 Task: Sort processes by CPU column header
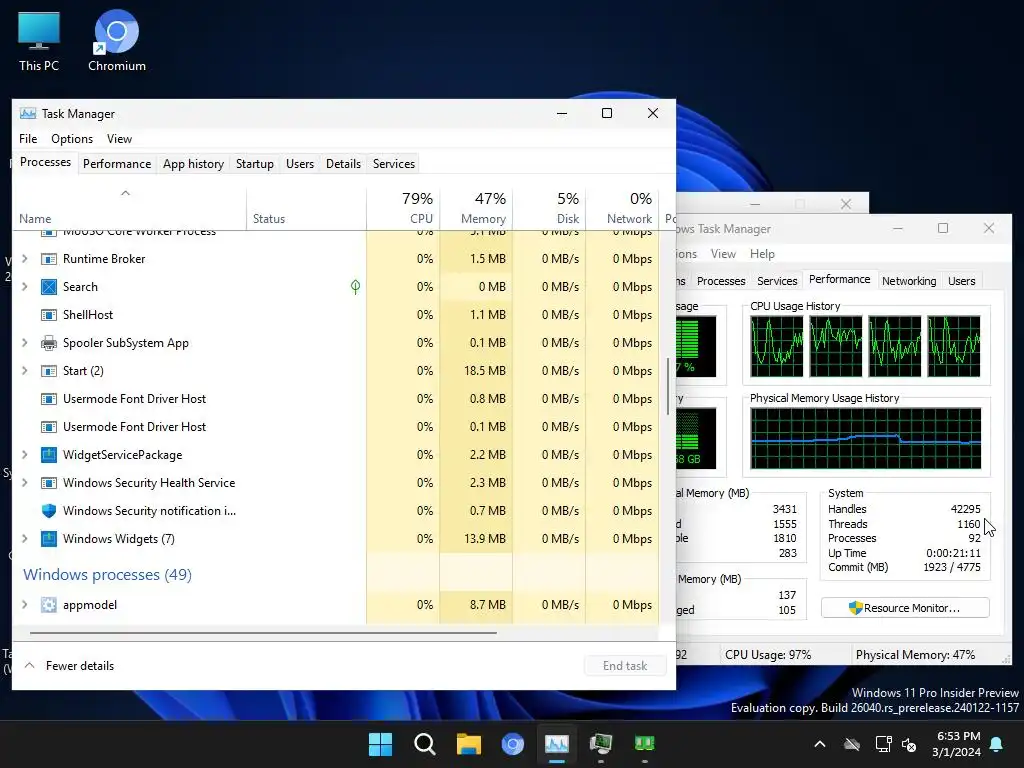click(x=404, y=208)
